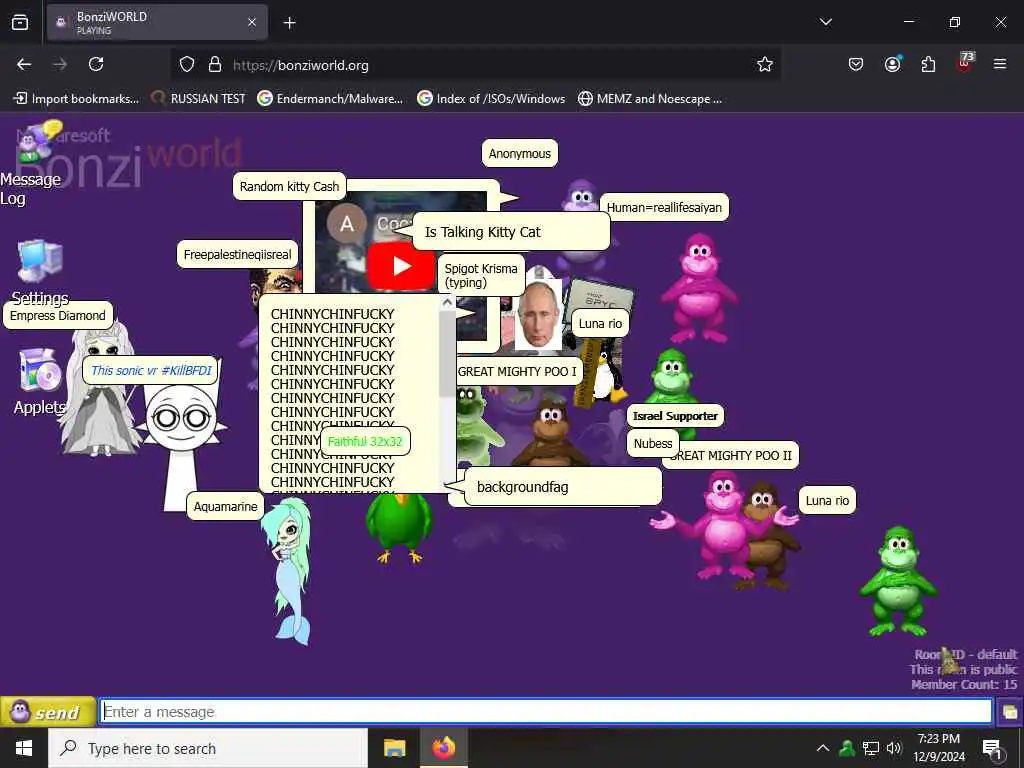Open the Index of /ISOs/Windows bookmark
The image size is (1024, 768).
click(x=491, y=99)
